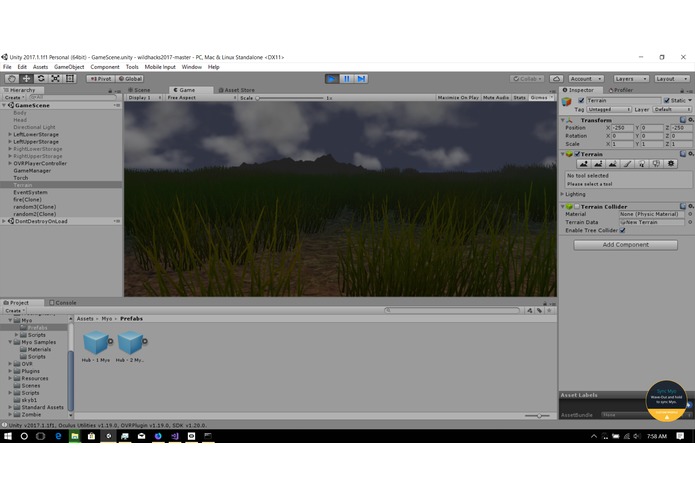Select the Move tool

click(27, 78)
